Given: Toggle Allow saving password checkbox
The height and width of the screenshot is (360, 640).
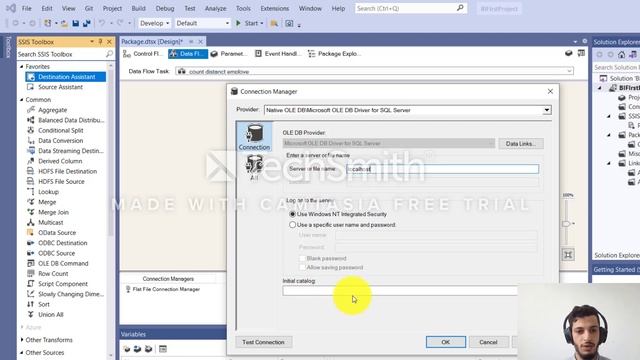Looking at the screenshot, I should 302,267.
